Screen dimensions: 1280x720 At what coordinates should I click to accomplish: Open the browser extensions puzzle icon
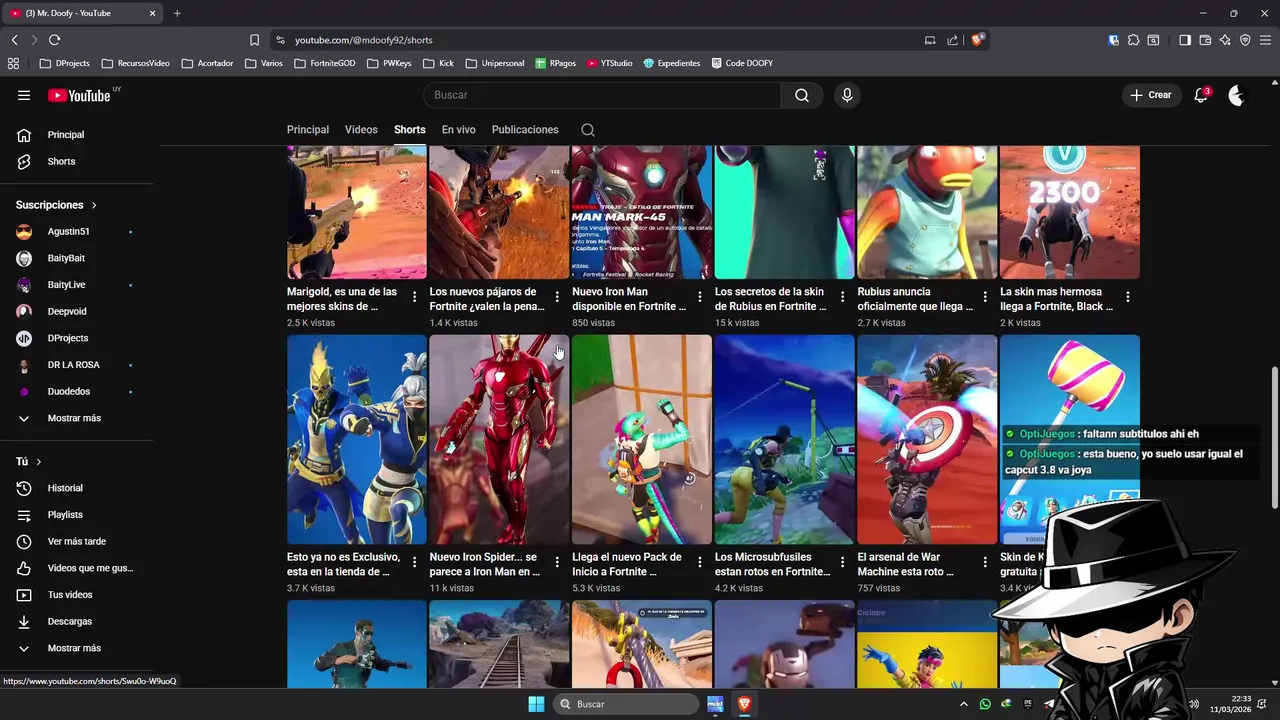click(1133, 40)
